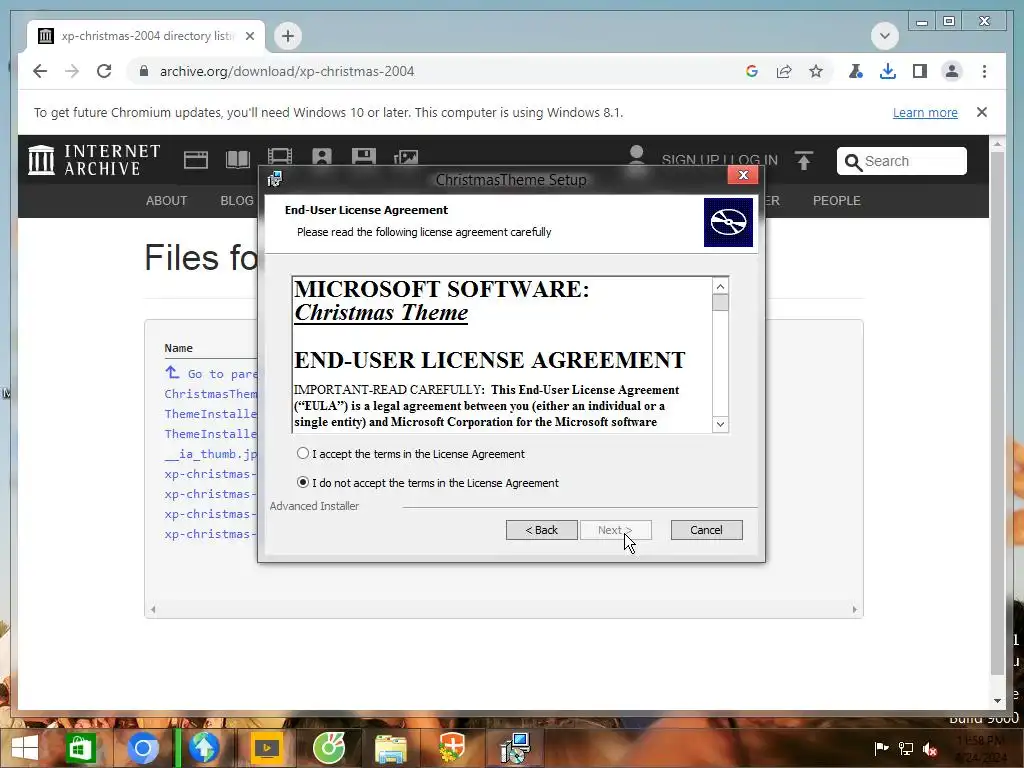Click the license text scroll-down arrow
1024x768 pixels.
720,424
